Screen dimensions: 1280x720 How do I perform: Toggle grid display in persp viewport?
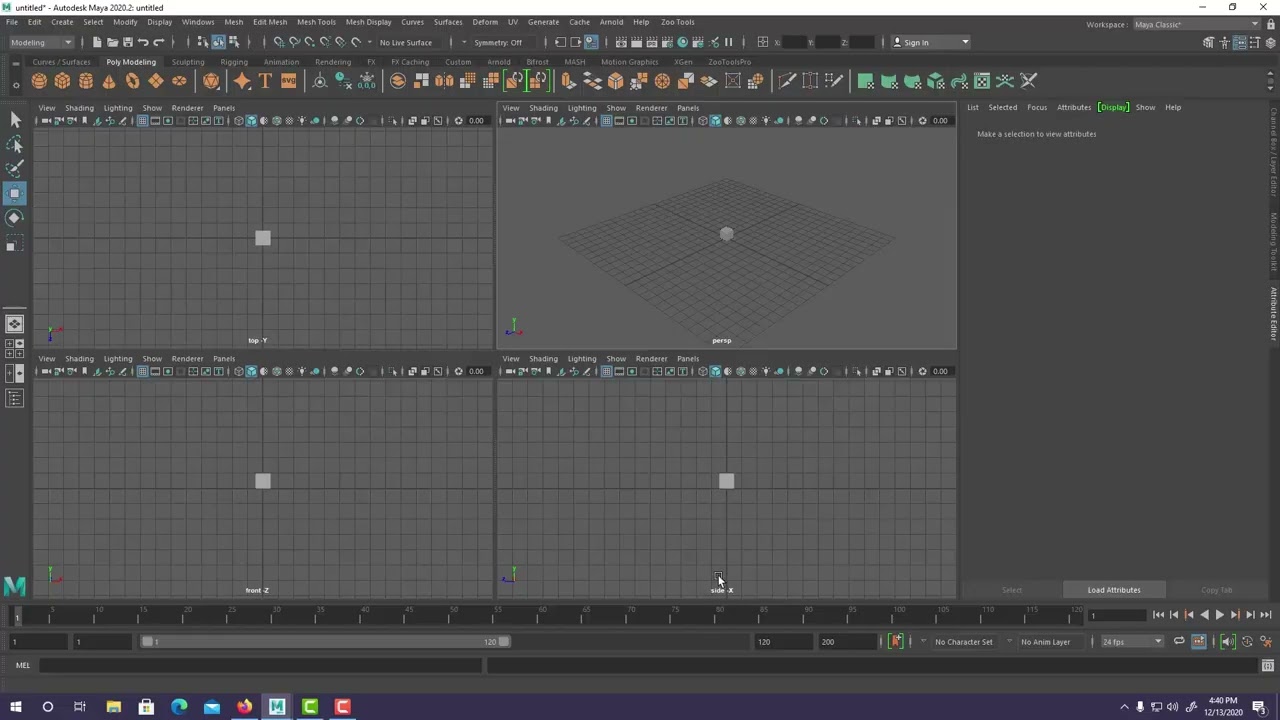pos(607,121)
